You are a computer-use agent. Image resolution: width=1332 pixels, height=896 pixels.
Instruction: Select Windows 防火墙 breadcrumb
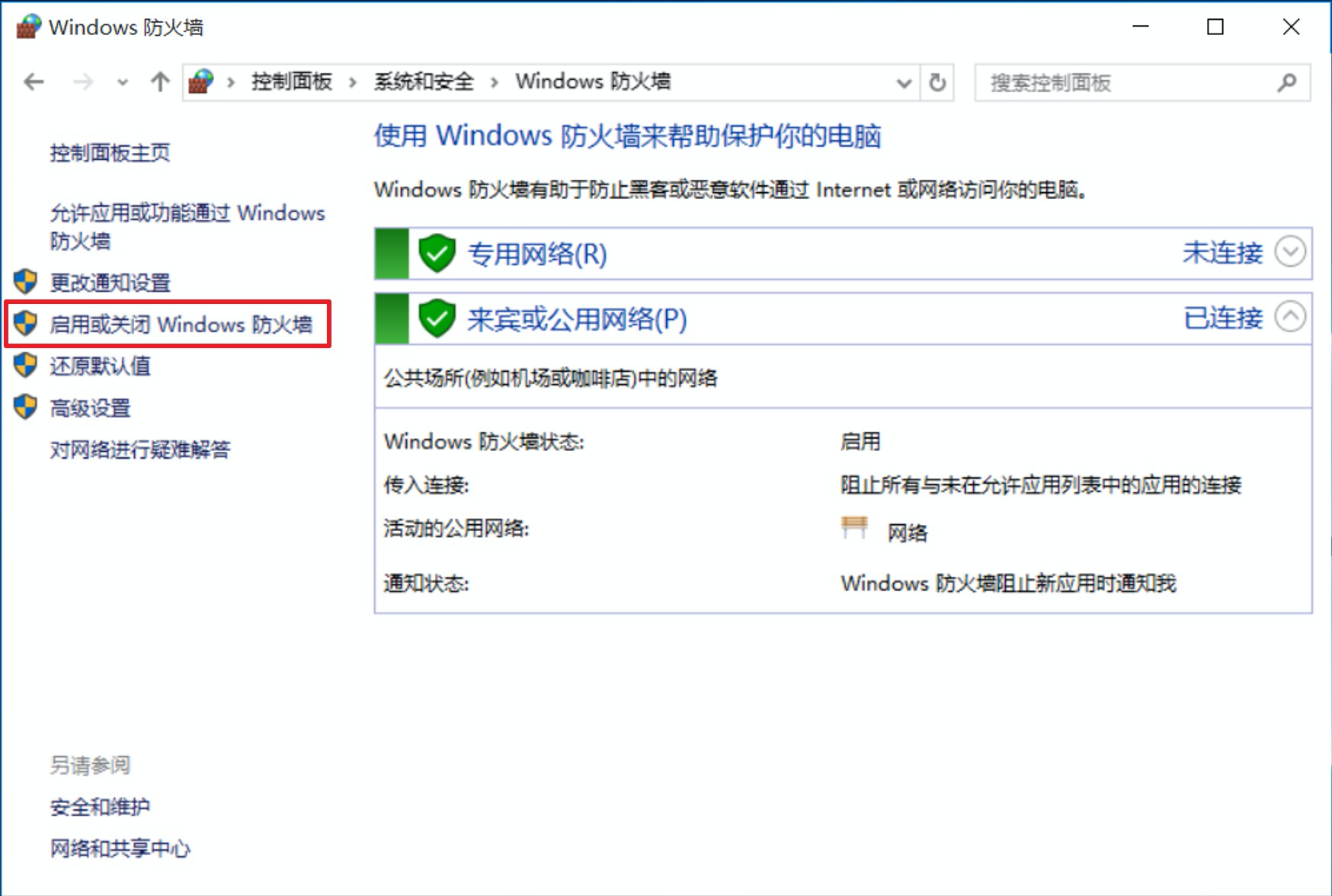tap(593, 82)
